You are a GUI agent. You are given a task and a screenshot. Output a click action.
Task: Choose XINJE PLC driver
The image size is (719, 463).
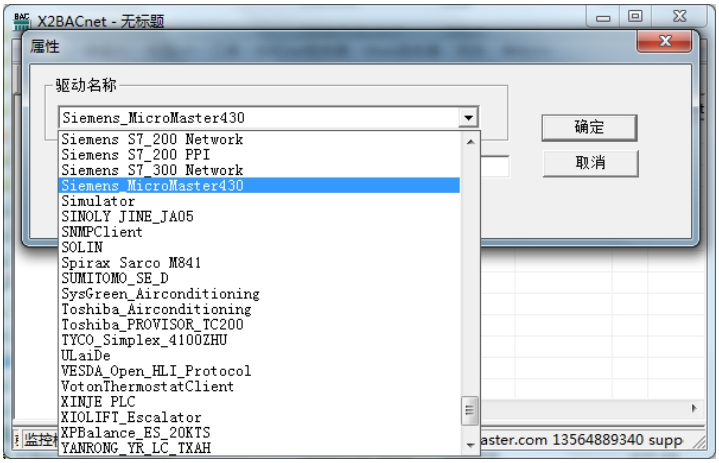pyautogui.click(x=259, y=402)
